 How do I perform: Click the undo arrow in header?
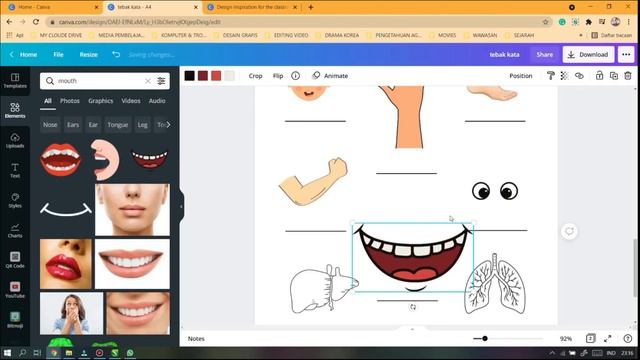click(x=116, y=54)
